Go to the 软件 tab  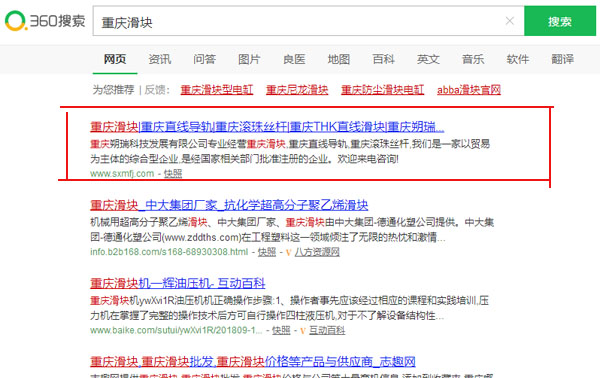[518, 59]
